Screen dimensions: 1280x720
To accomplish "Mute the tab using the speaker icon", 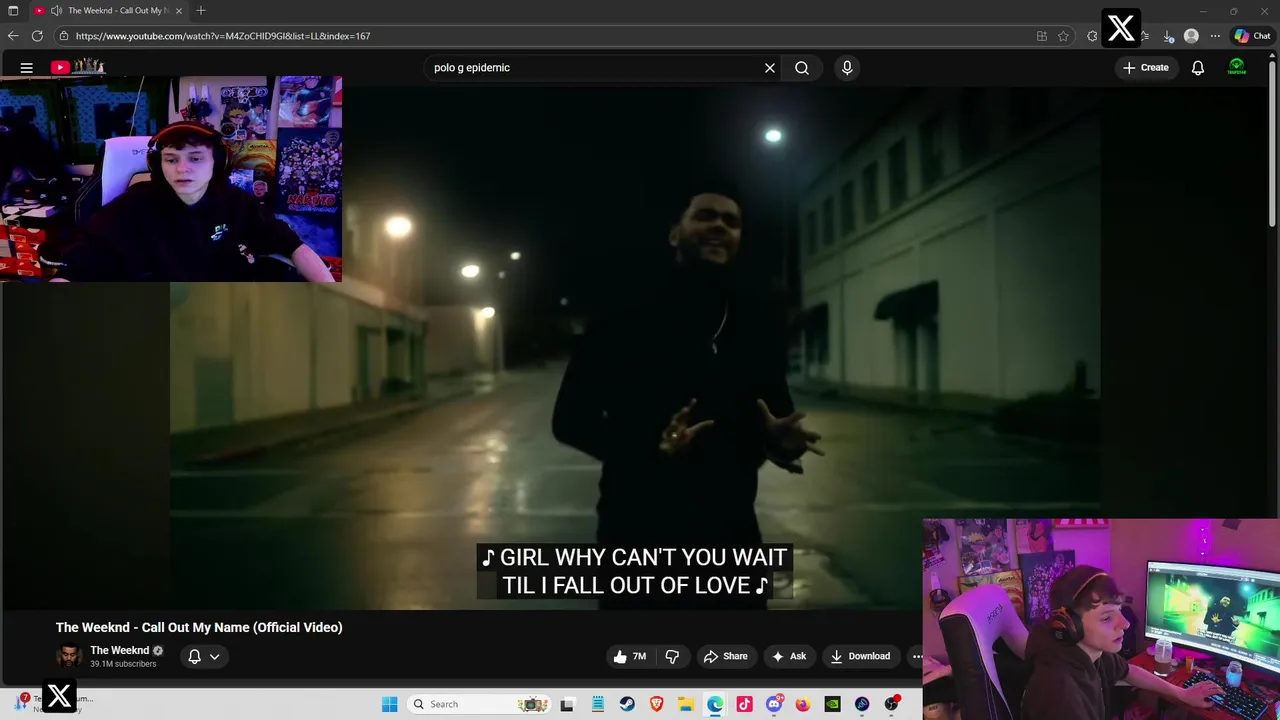I will coord(56,10).
